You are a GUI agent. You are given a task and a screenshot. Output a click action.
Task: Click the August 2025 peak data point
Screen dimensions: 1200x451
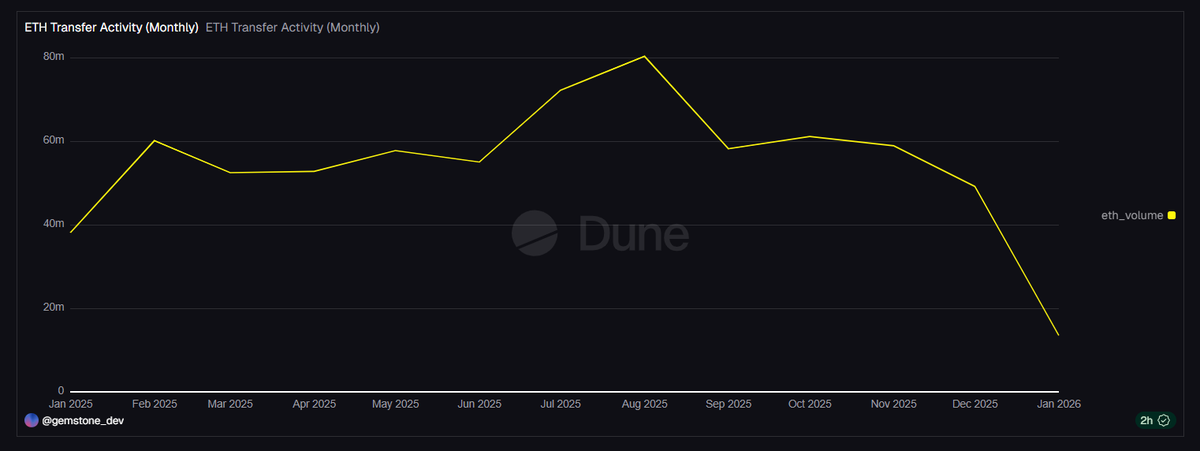(645, 56)
